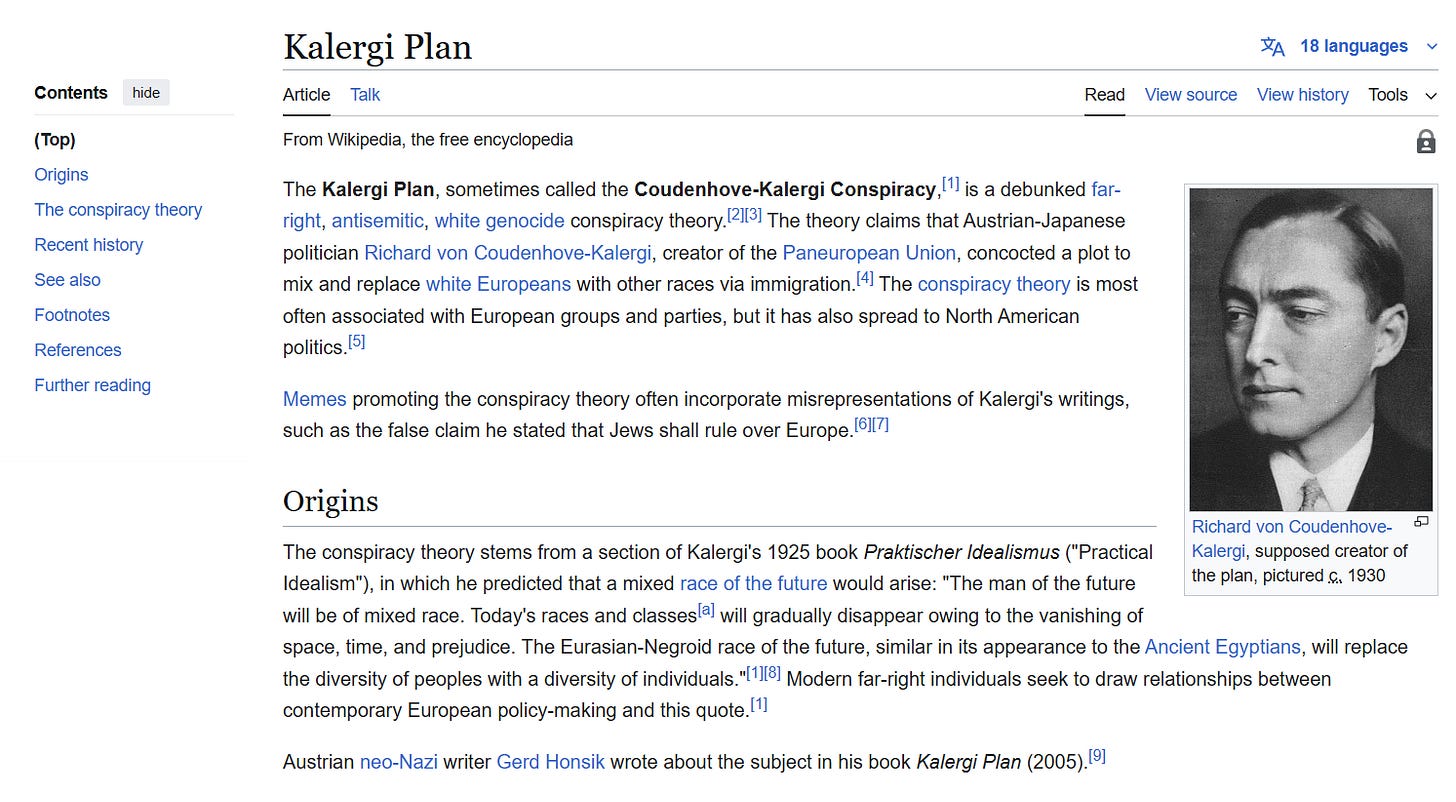Open the Memes link

point(314,400)
